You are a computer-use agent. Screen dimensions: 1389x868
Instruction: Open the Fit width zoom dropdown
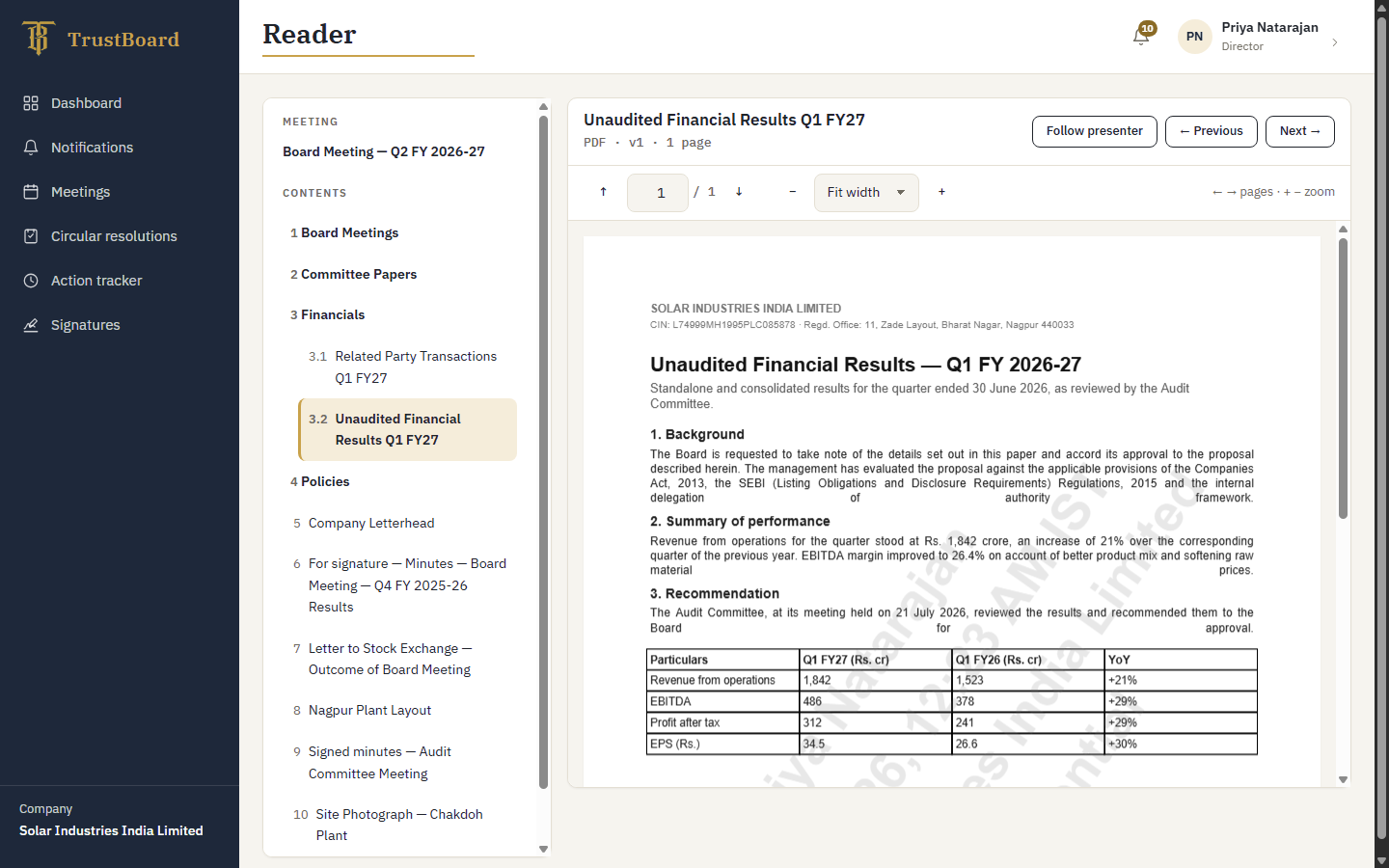866,193
